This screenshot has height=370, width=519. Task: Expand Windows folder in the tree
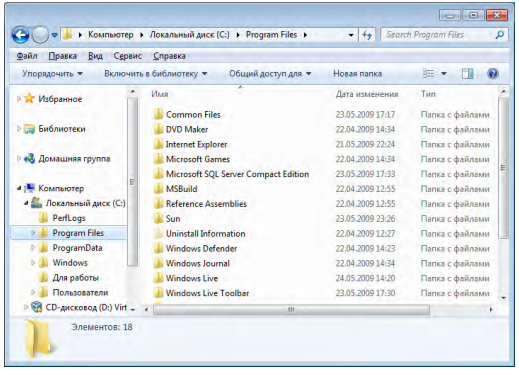(x=33, y=263)
